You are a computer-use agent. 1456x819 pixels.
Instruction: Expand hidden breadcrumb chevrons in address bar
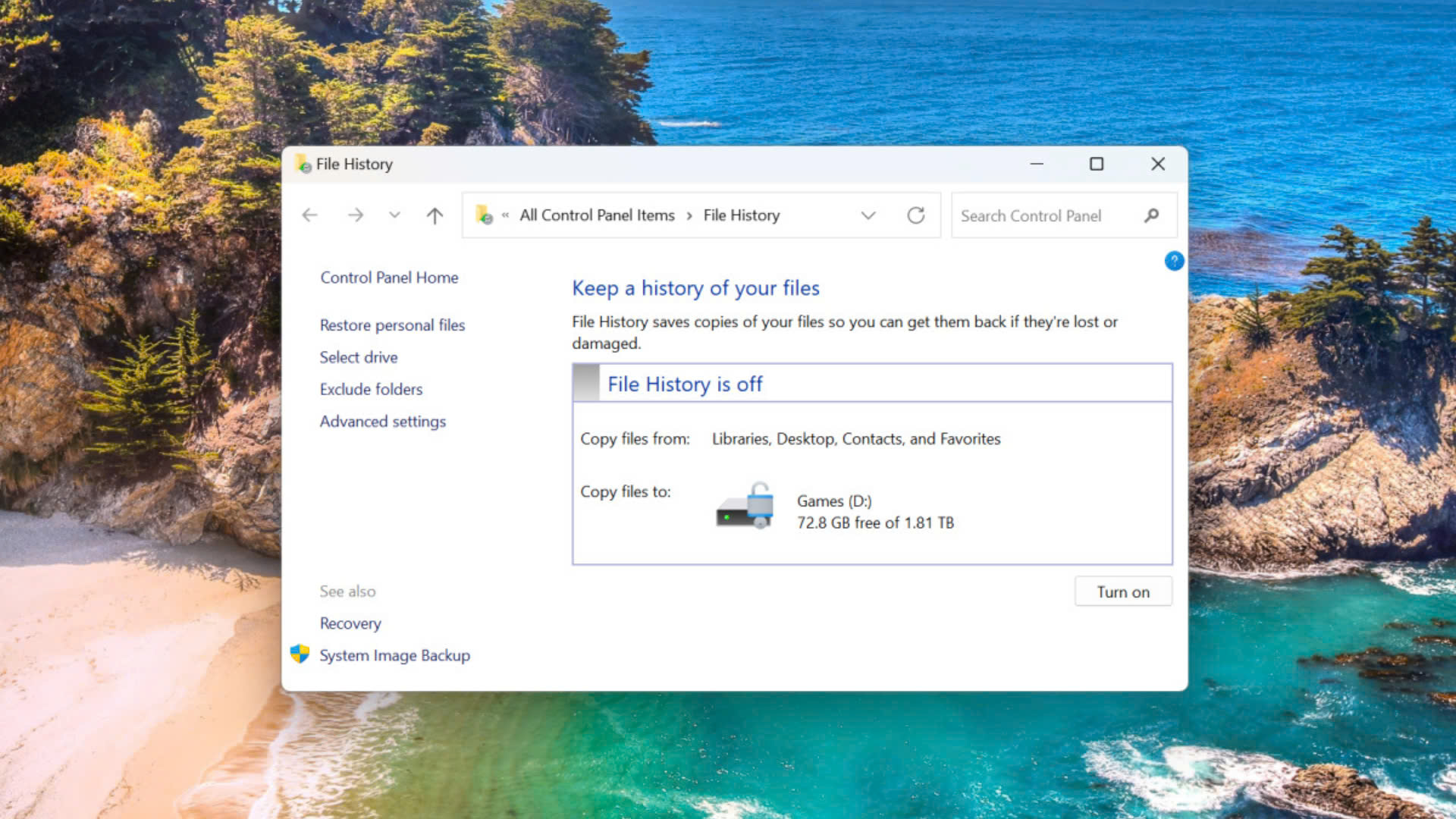[505, 215]
